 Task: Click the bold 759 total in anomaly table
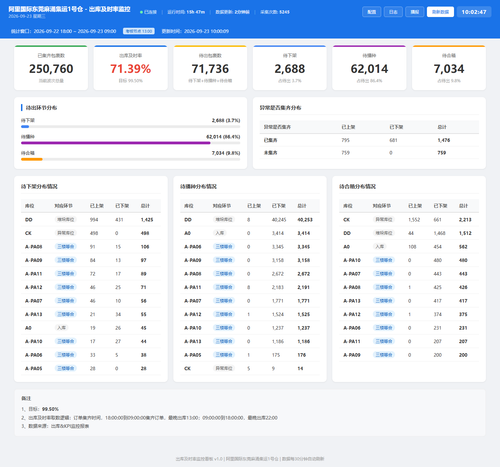point(442,153)
